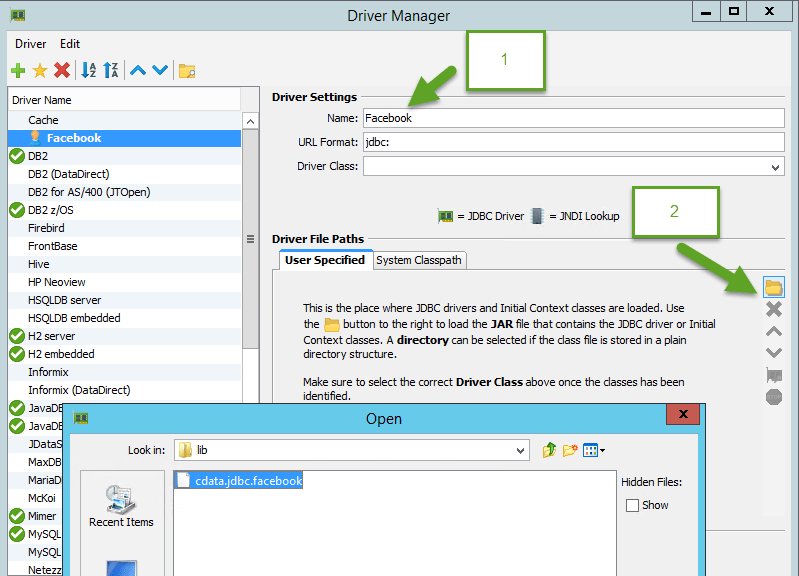Open the Edit menu
799x576 pixels.
(x=70, y=44)
